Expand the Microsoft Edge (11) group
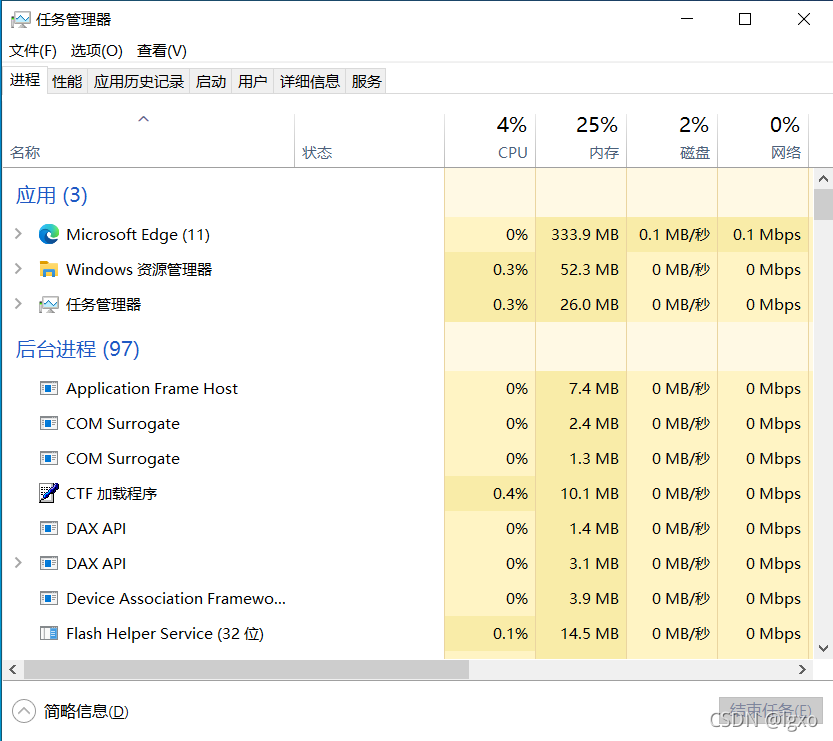The height and width of the screenshot is (741, 833). [x=18, y=234]
